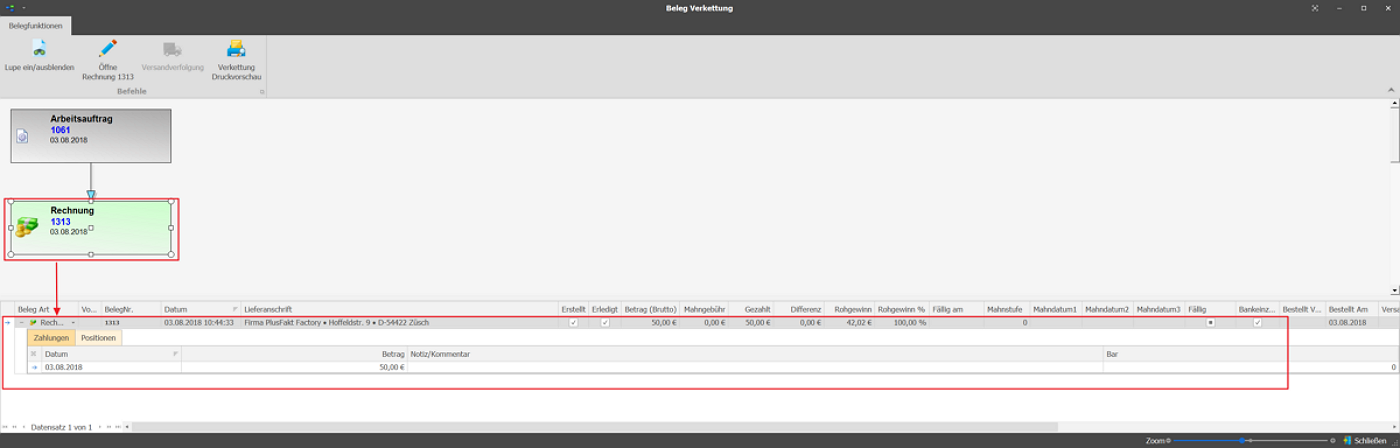This screenshot has width=1400, height=448.
Task: Click blue number 1313 in Rechnung node
Action: 60,222
